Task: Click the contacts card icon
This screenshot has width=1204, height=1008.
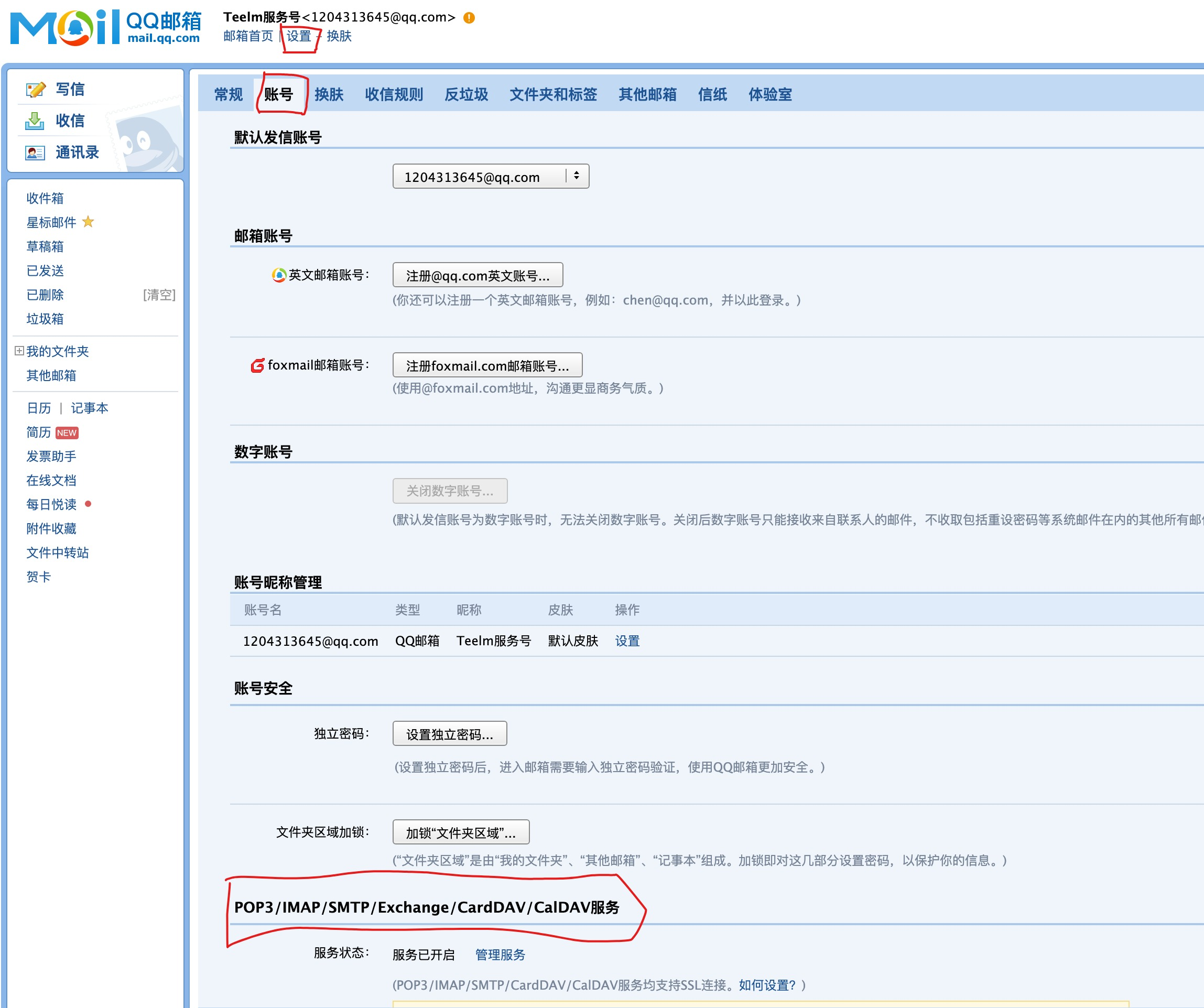Action: [x=35, y=153]
